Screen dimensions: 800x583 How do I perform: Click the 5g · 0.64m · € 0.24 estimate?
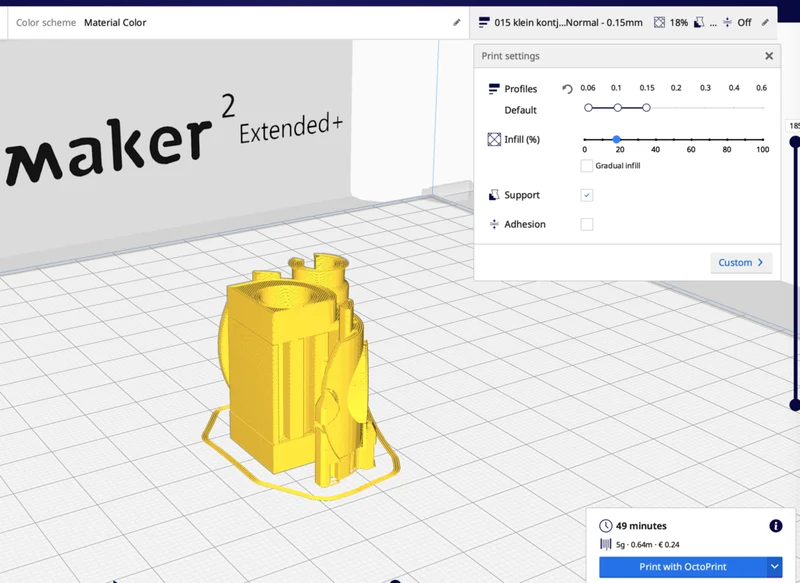point(647,545)
